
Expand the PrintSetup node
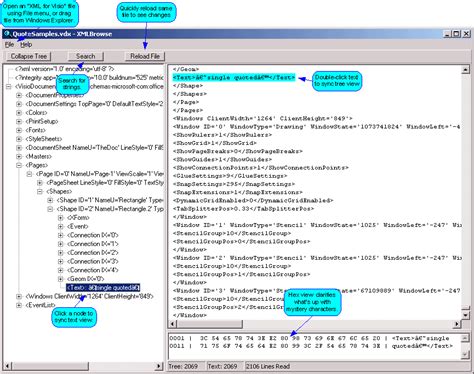[19, 121]
